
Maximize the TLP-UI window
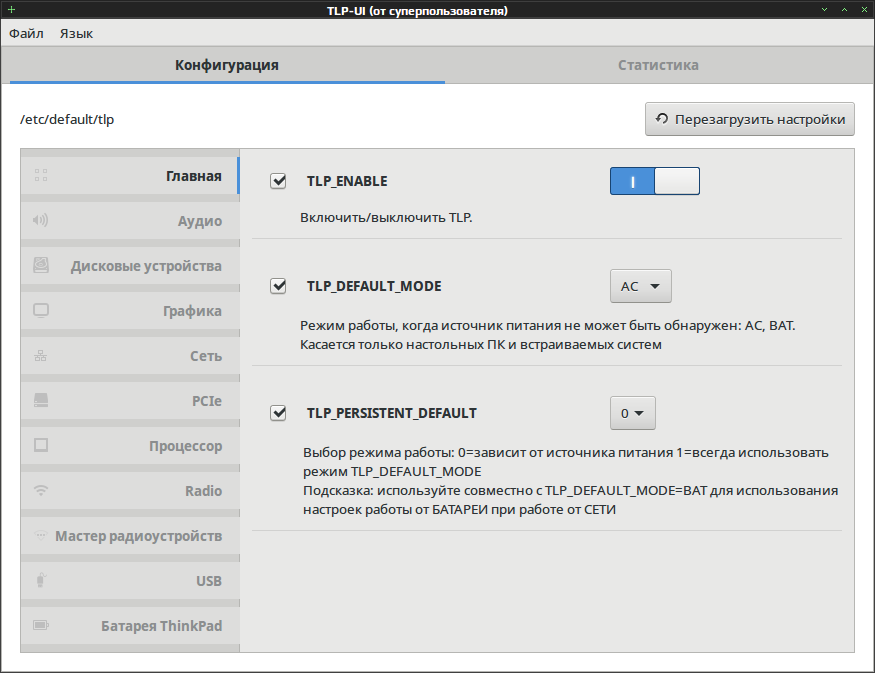pyautogui.click(x=844, y=9)
